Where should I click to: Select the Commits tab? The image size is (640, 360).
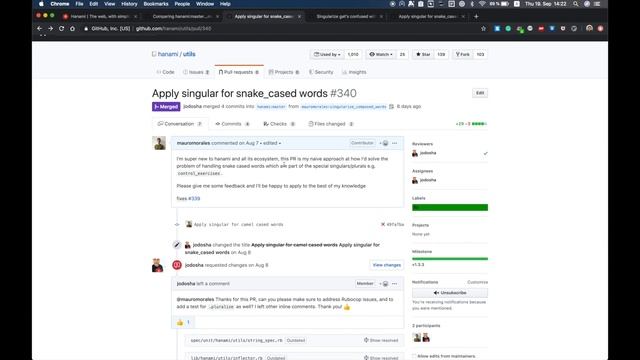coord(232,124)
